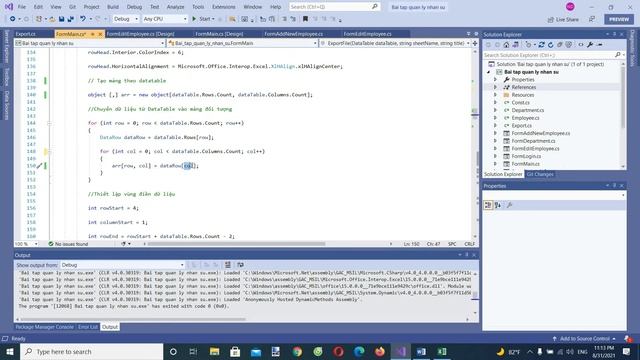Click Add to Source Control
640x360 pixels.
click(584, 338)
